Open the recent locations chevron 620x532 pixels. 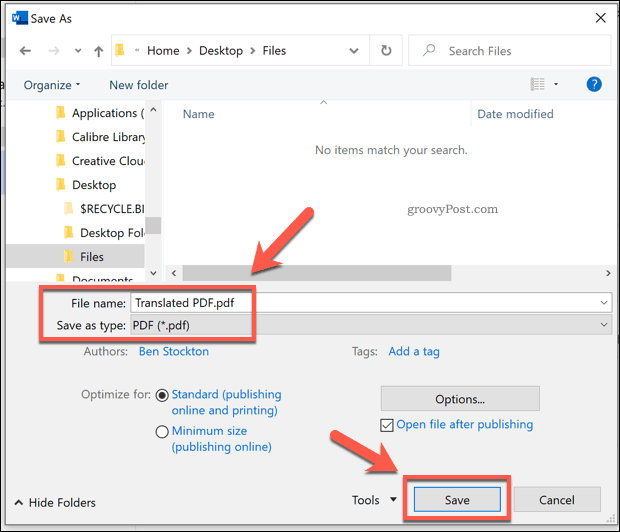click(x=78, y=51)
